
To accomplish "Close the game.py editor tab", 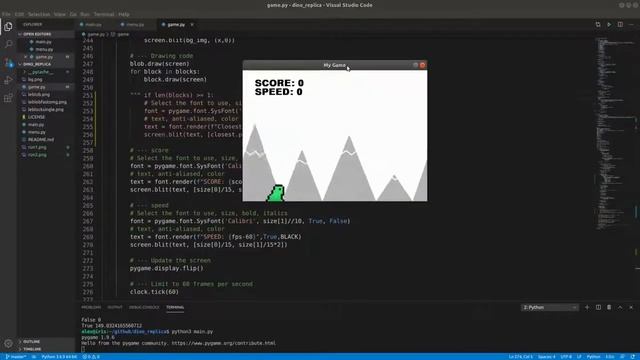I will point(192,24).
